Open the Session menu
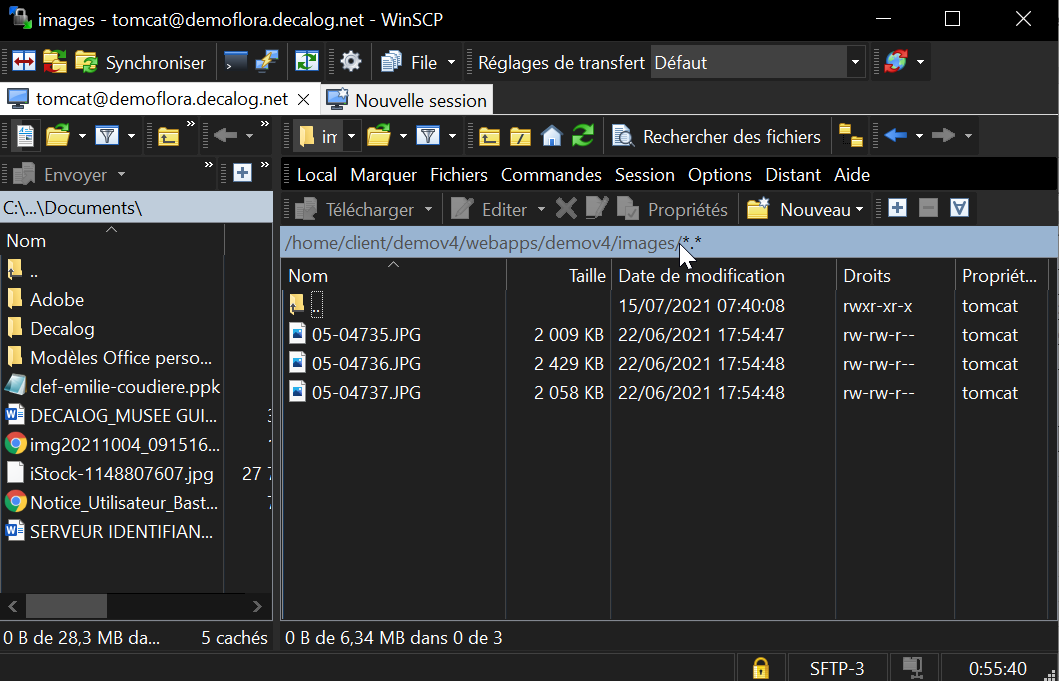 pyautogui.click(x=644, y=175)
